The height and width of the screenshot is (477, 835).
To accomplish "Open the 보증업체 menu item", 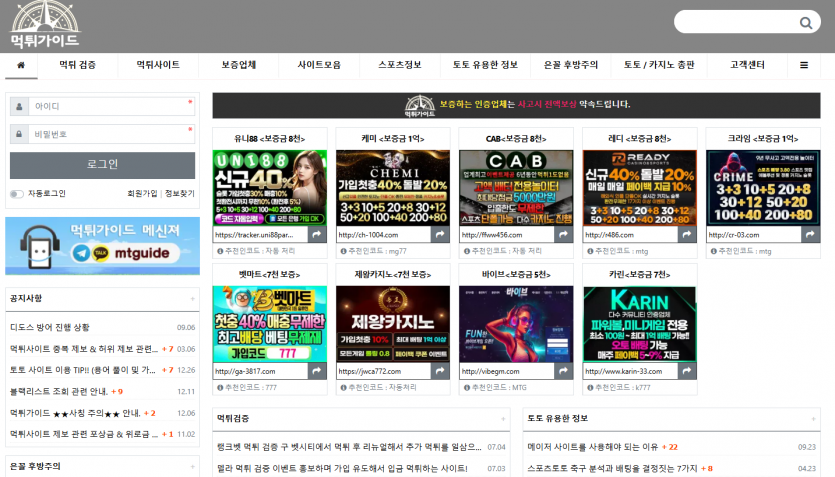I will pos(239,65).
